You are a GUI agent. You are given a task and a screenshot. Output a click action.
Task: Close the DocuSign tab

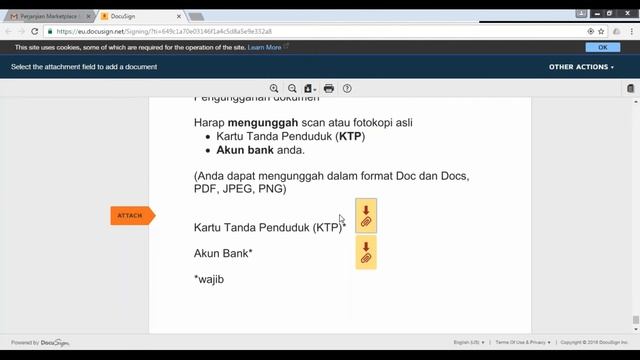(x=179, y=16)
